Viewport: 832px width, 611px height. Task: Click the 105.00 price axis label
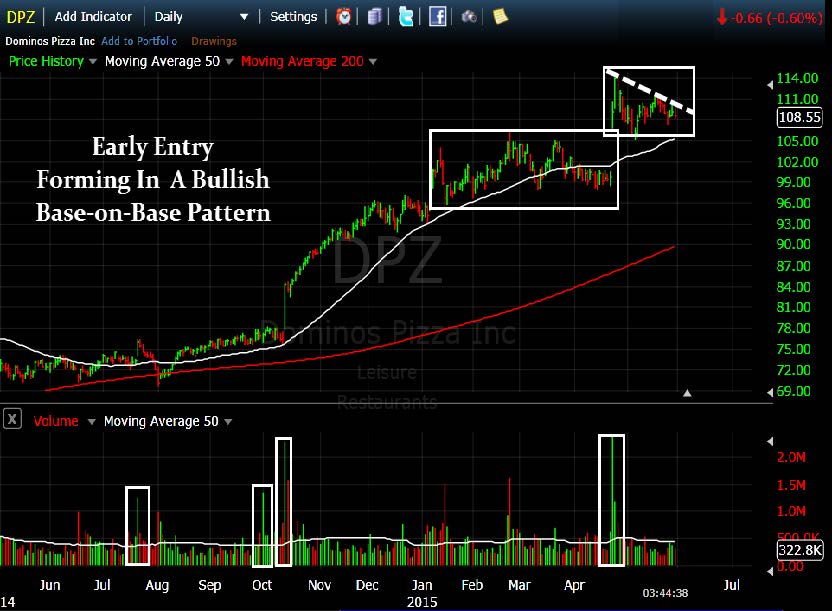click(797, 141)
